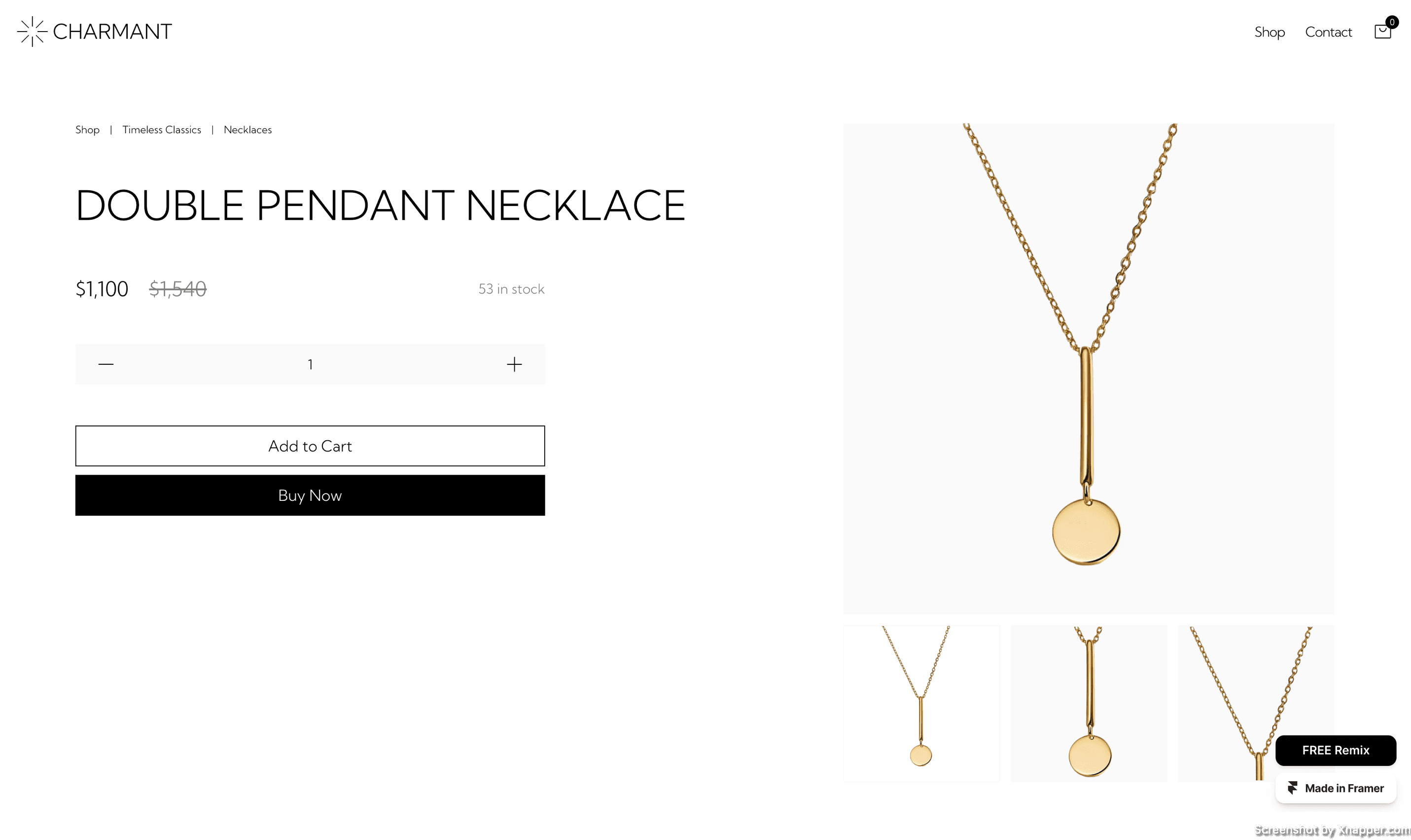Viewport: 1411px width, 840px height.
Task: Open the Necklaces breadcrumb link
Action: point(247,130)
